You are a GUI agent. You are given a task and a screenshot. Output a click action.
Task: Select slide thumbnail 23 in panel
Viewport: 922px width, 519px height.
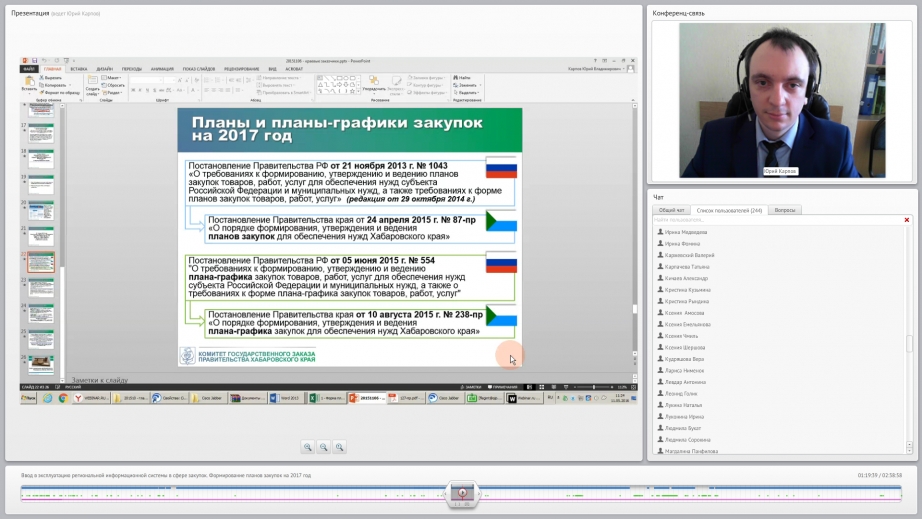[x=41, y=288]
